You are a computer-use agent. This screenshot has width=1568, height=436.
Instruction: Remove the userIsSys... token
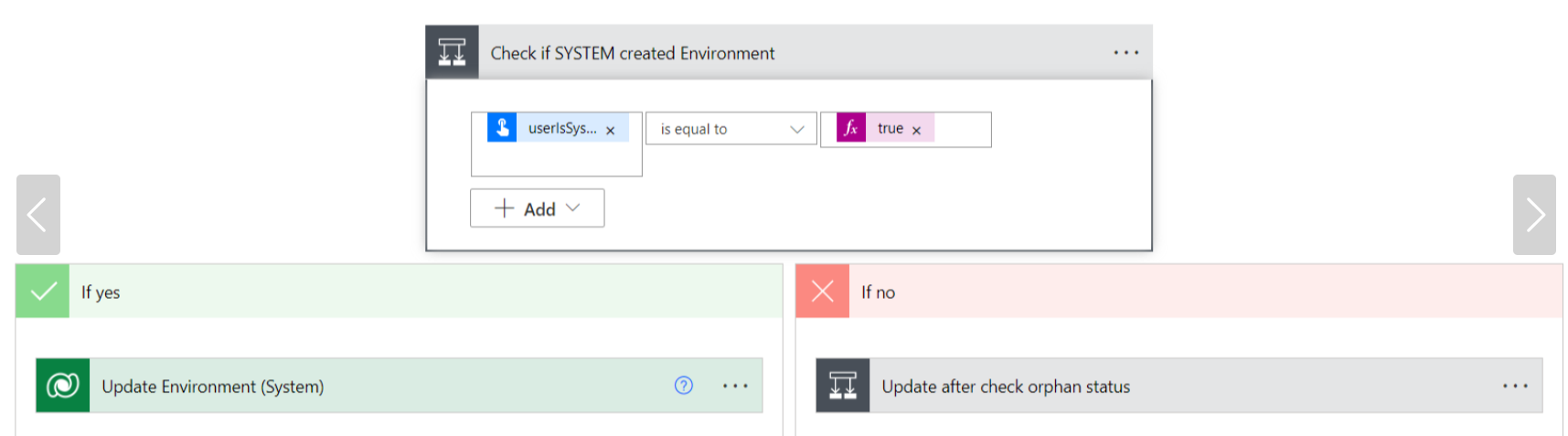click(611, 131)
